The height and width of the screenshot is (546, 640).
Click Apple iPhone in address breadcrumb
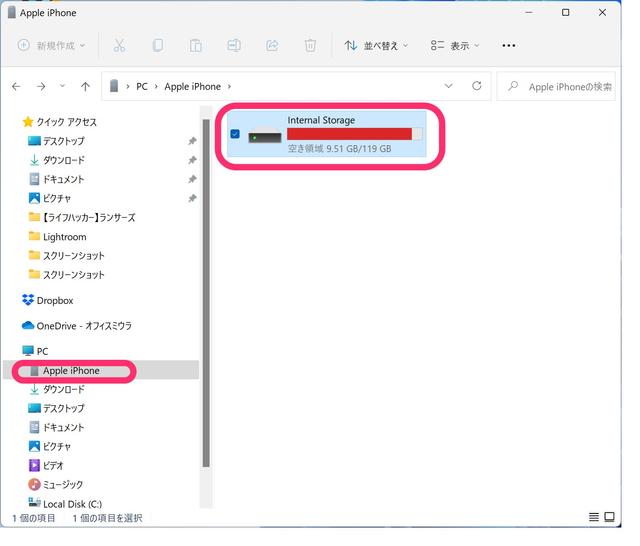tap(193, 87)
